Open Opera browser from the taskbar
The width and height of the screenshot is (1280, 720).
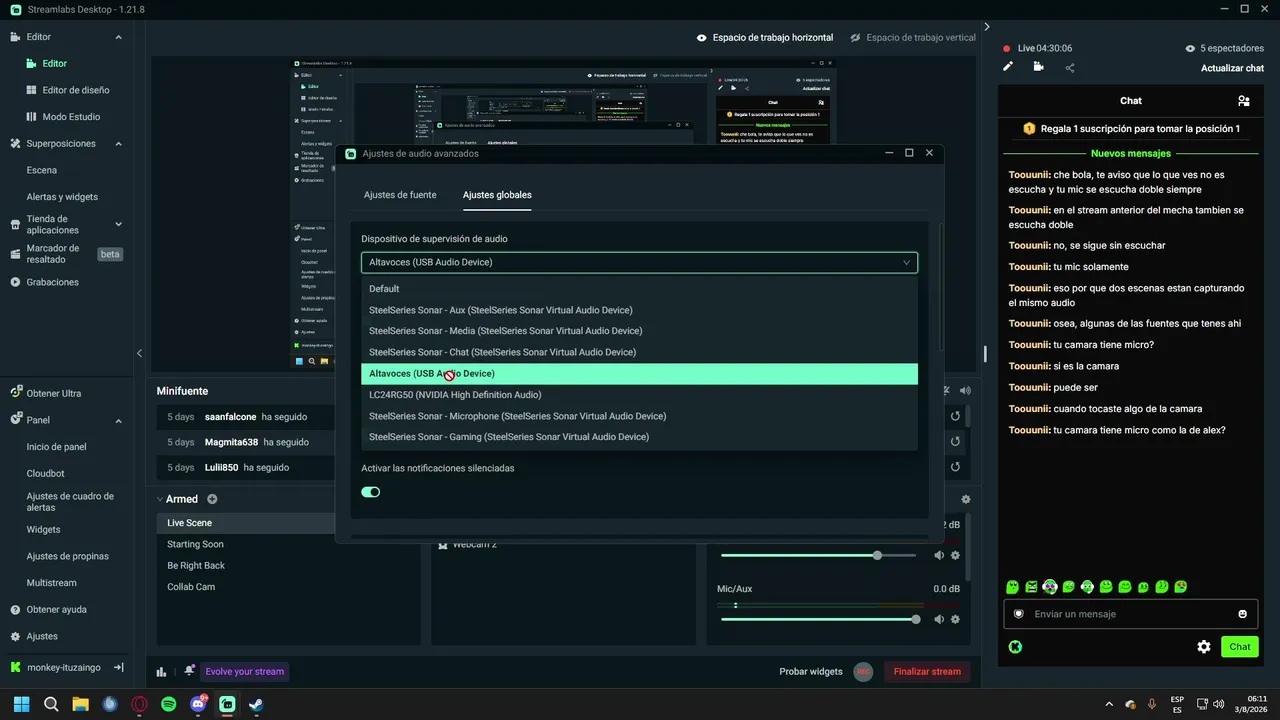[139, 704]
